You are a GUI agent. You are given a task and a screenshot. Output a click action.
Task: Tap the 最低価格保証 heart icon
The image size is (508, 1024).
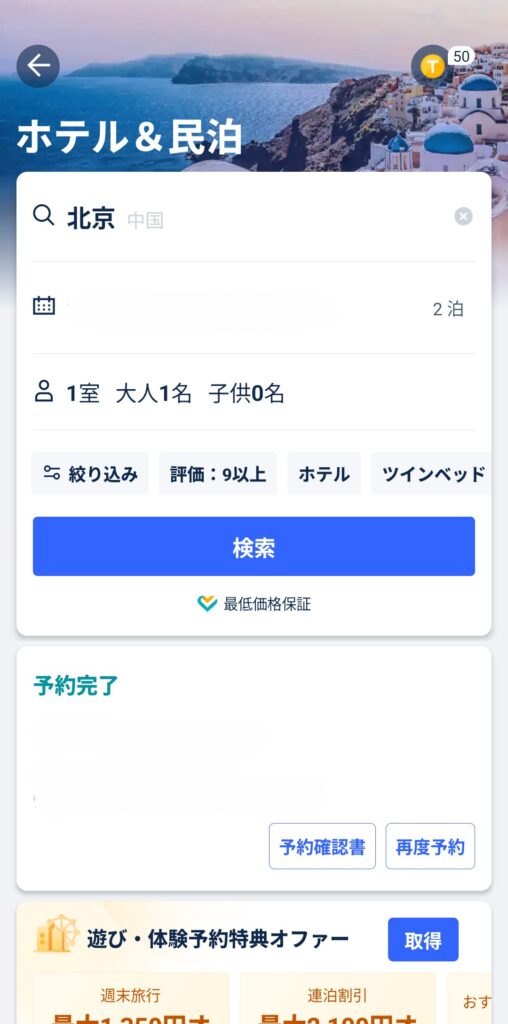207,603
